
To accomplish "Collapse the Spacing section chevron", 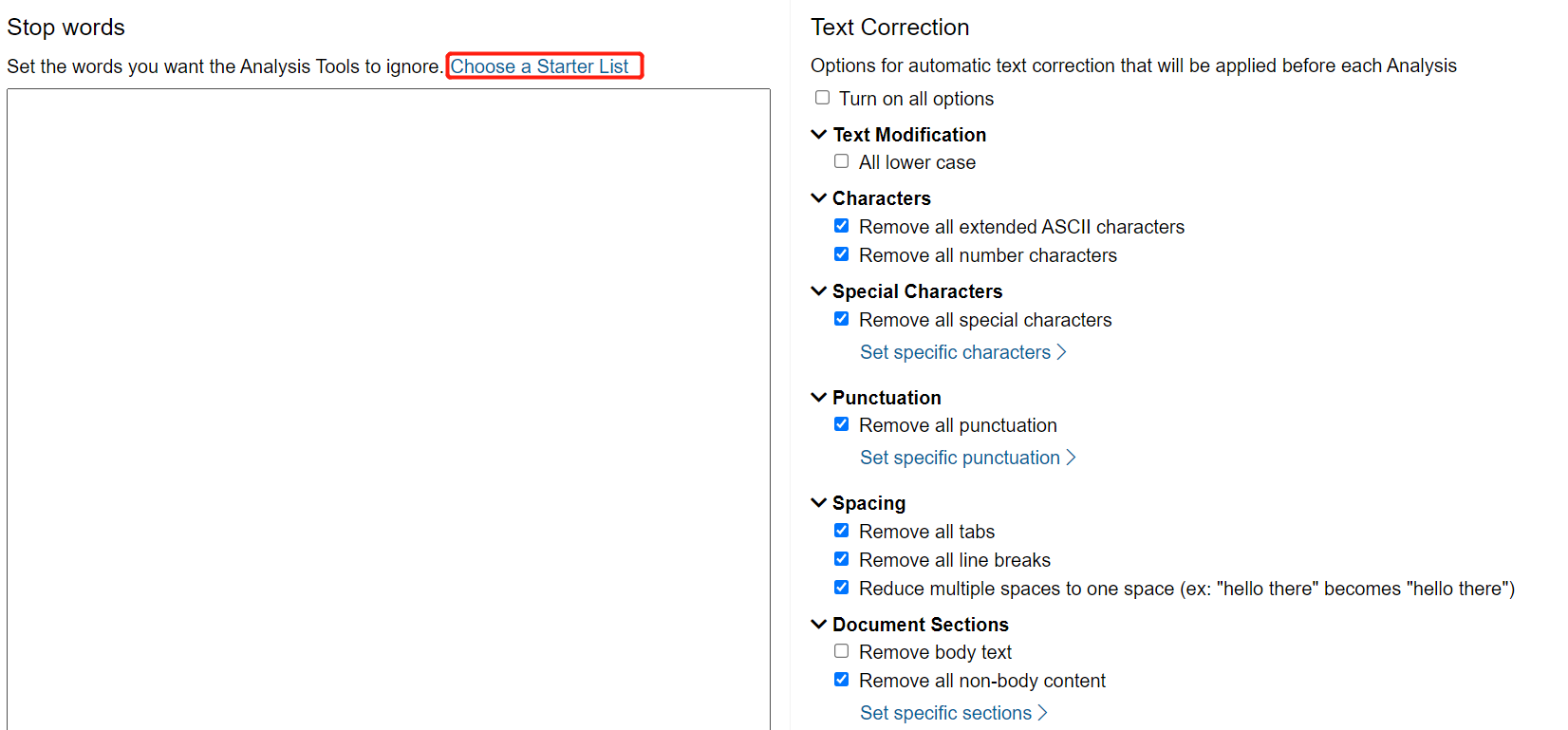I will click(x=819, y=503).
